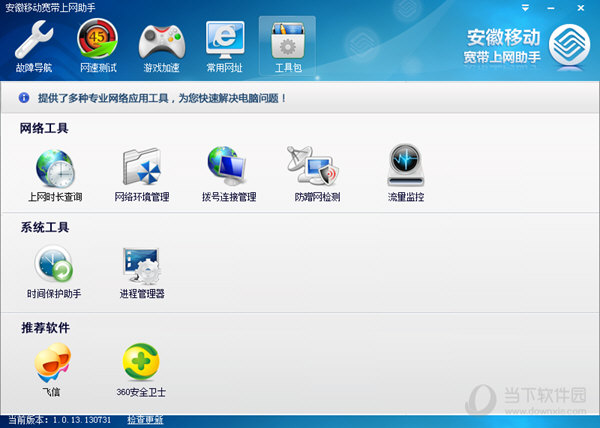The width and height of the screenshot is (600, 428).
Task: Click the blue info icon
Action: coord(24,98)
